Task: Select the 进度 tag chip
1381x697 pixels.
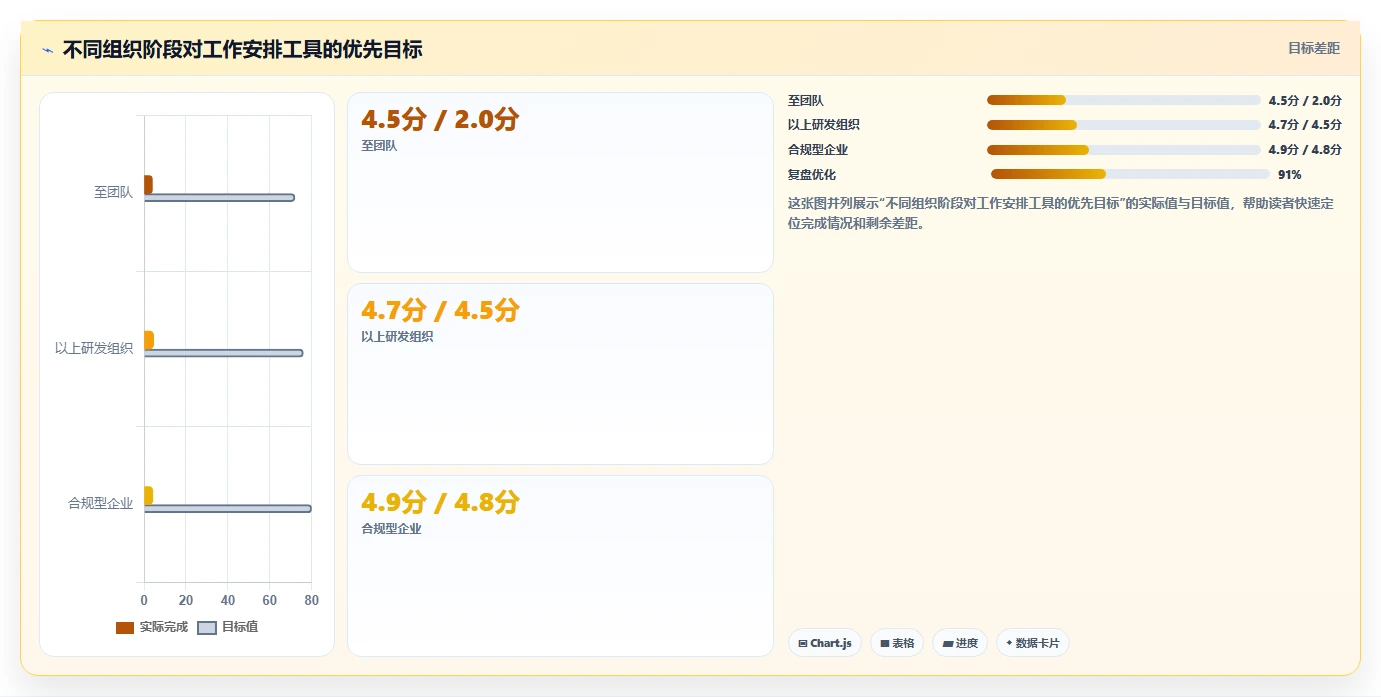Action: point(960,643)
